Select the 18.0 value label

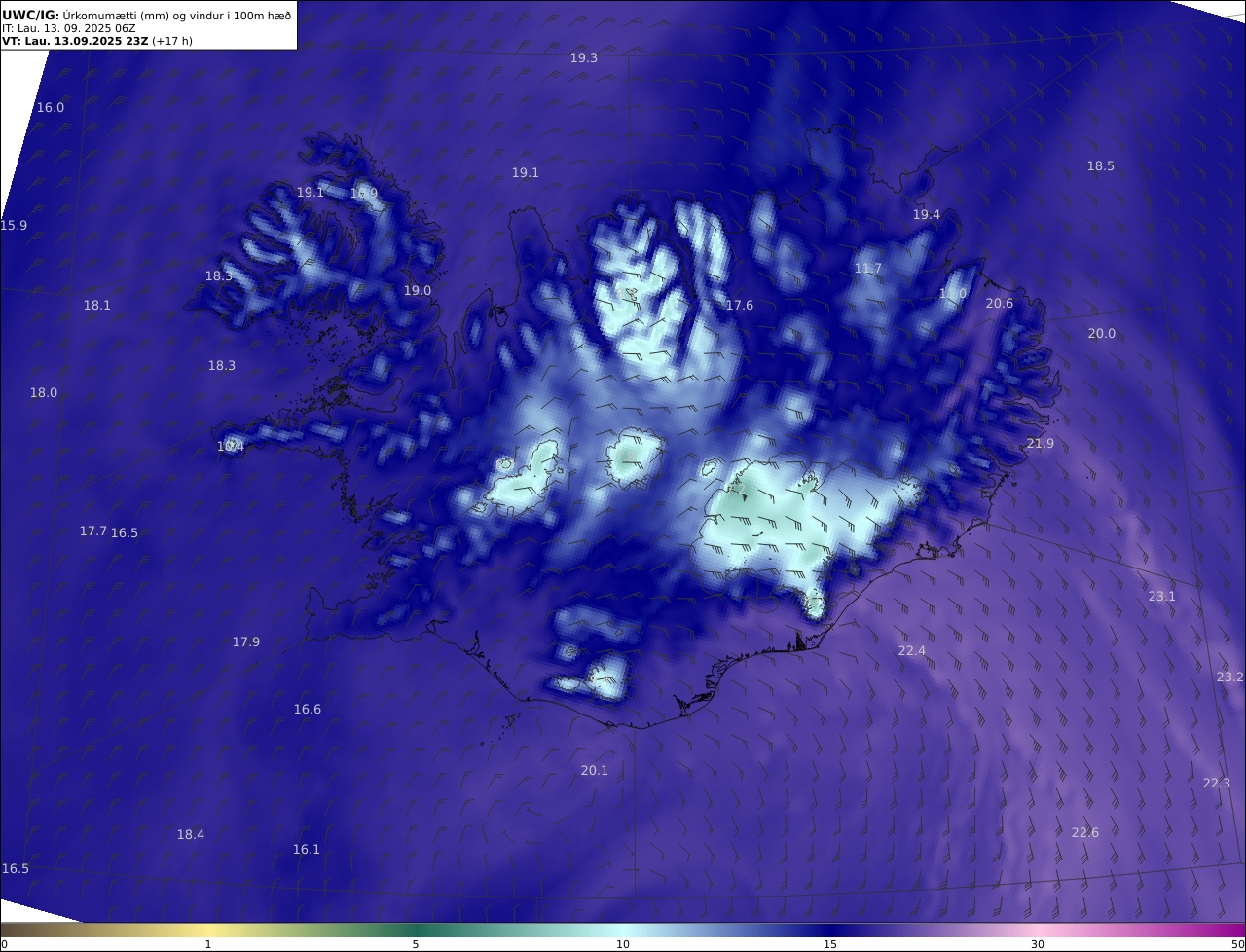(44, 393)
